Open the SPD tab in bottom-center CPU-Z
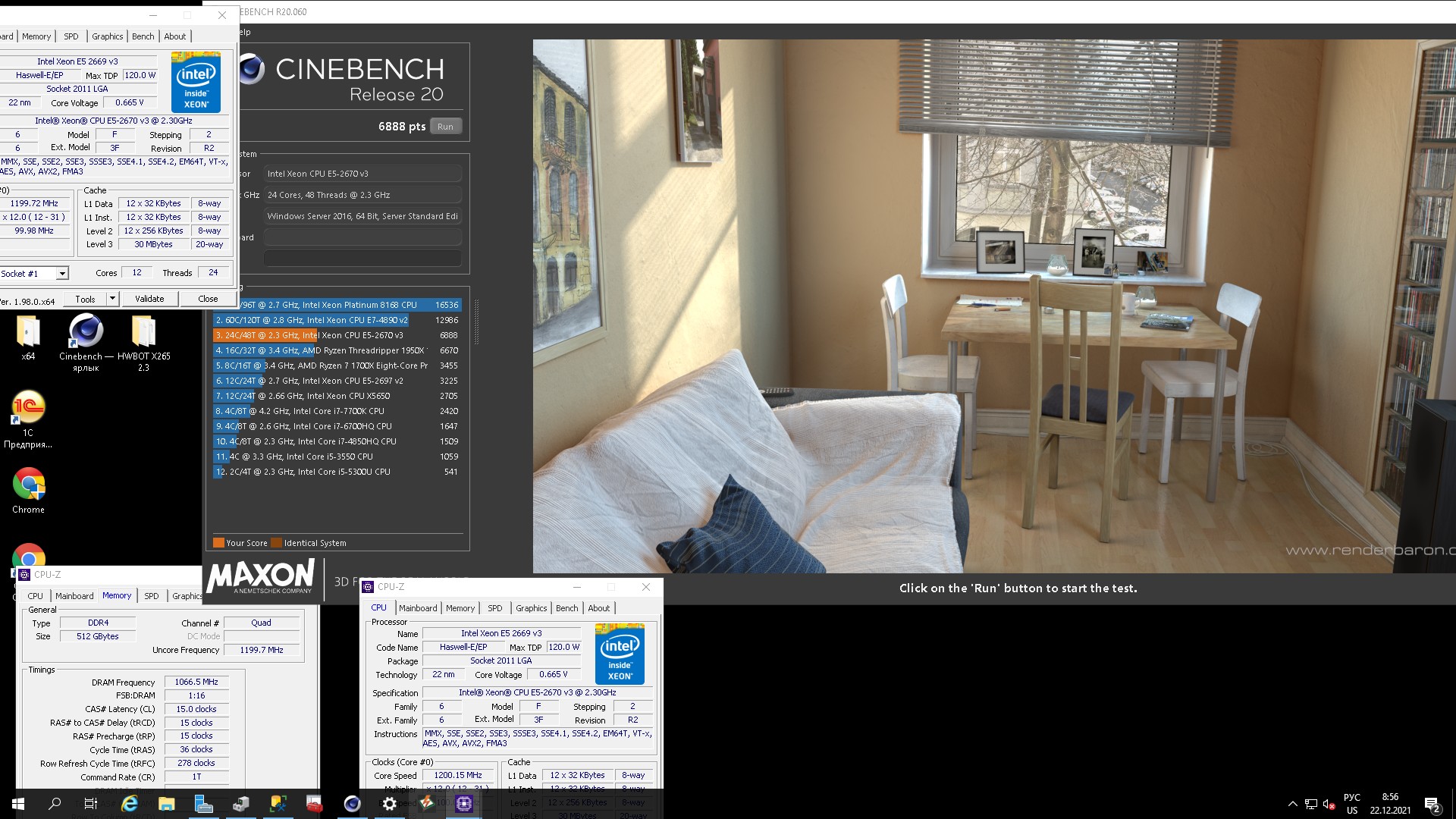 click(x=495, y=608)
